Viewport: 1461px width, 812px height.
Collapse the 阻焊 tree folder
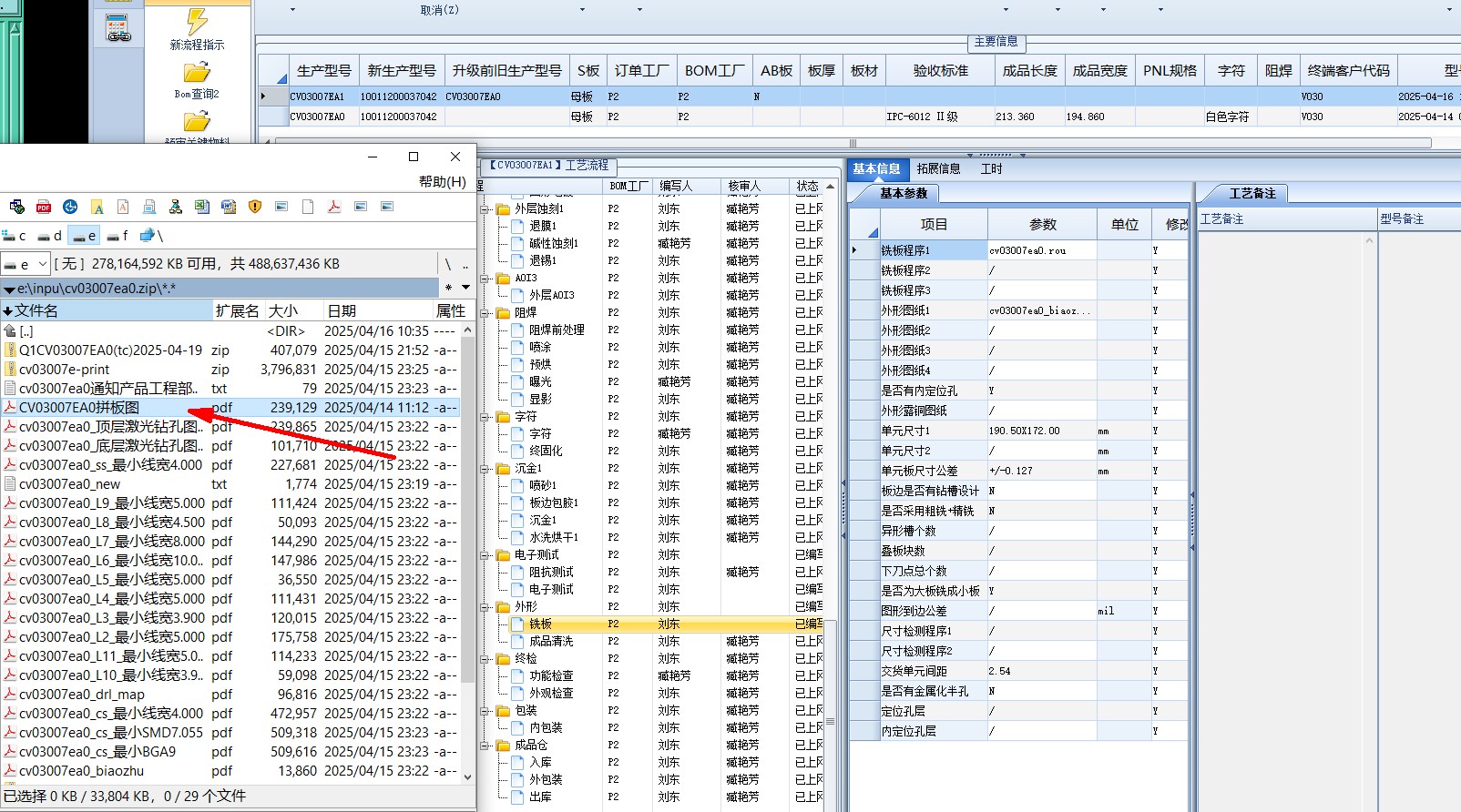click(486, 312)
